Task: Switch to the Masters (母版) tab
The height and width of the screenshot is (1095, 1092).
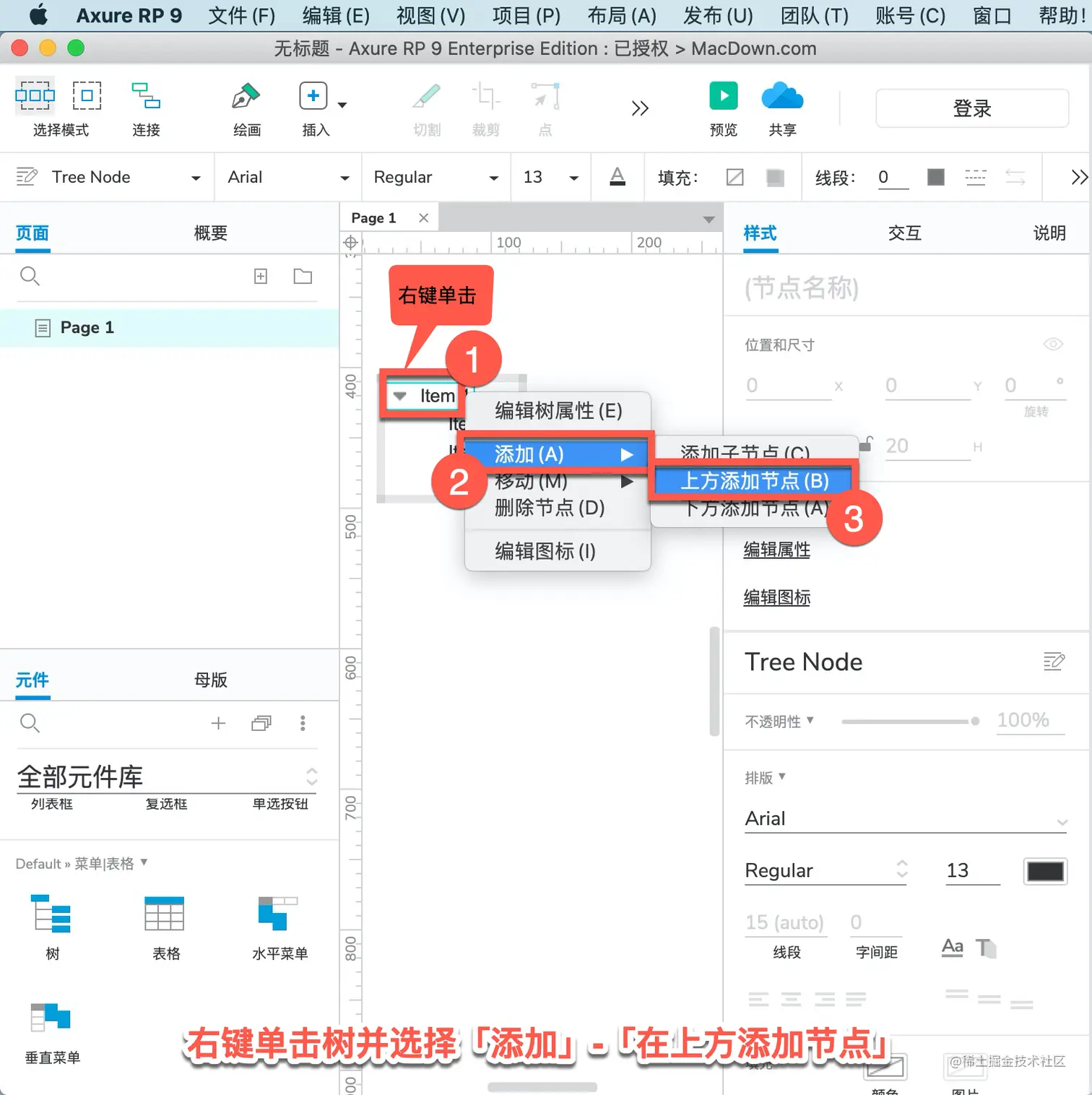Action: coord(211,680)
